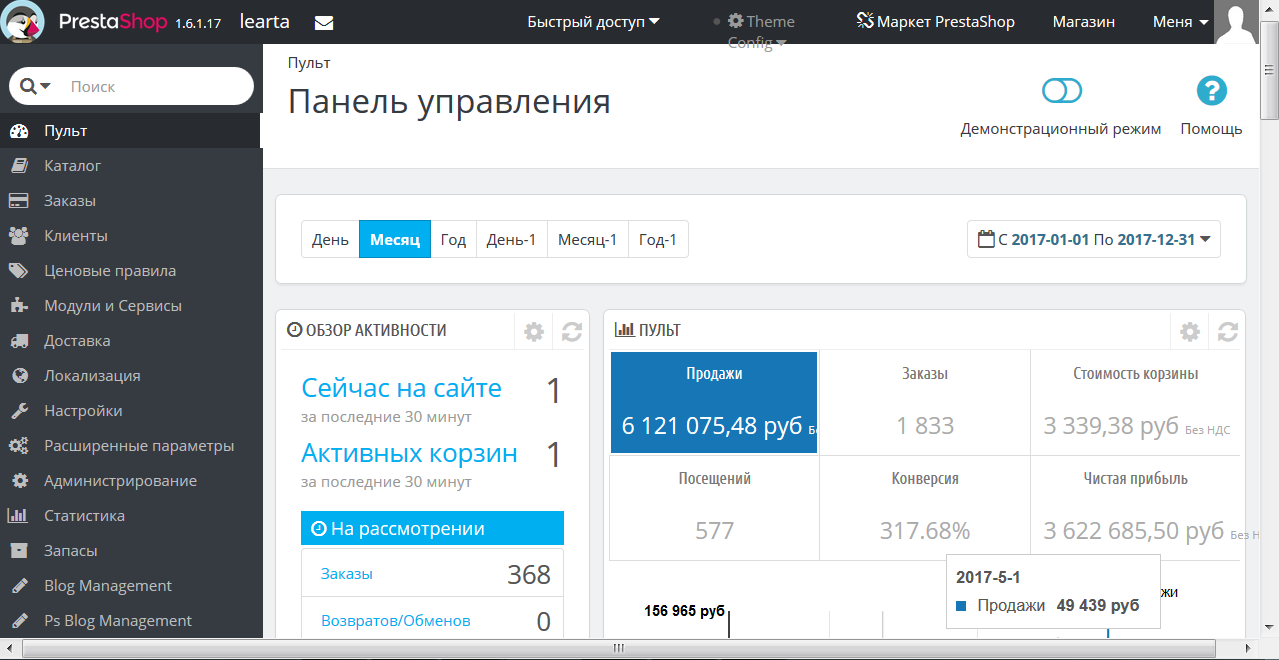
Task: Click the Настройки wrench icon
Action: pyautogui.click(x=18, y=411)
